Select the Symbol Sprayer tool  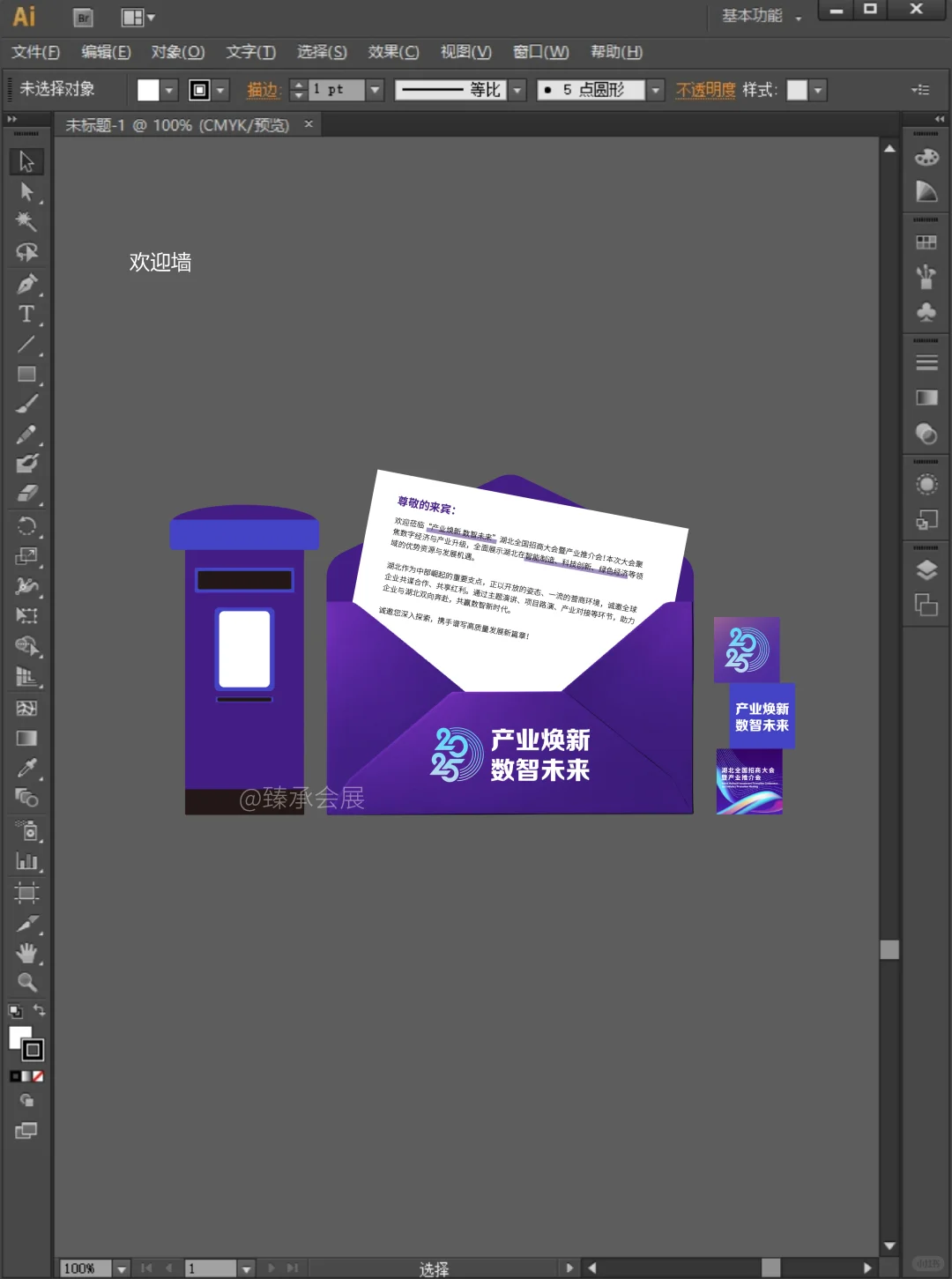26,830
